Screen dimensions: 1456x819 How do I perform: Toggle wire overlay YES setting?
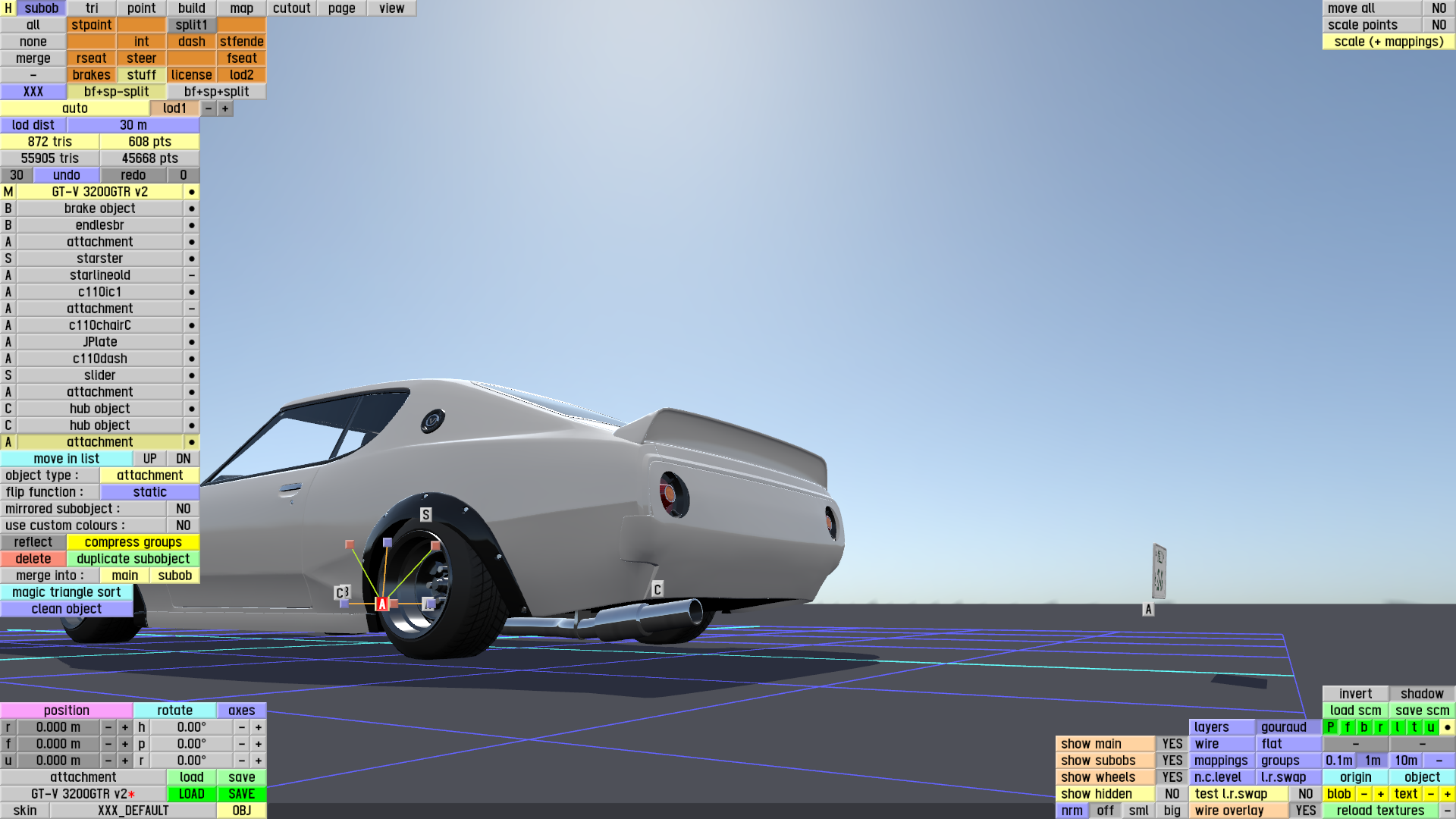click(x=1305, y=811)
